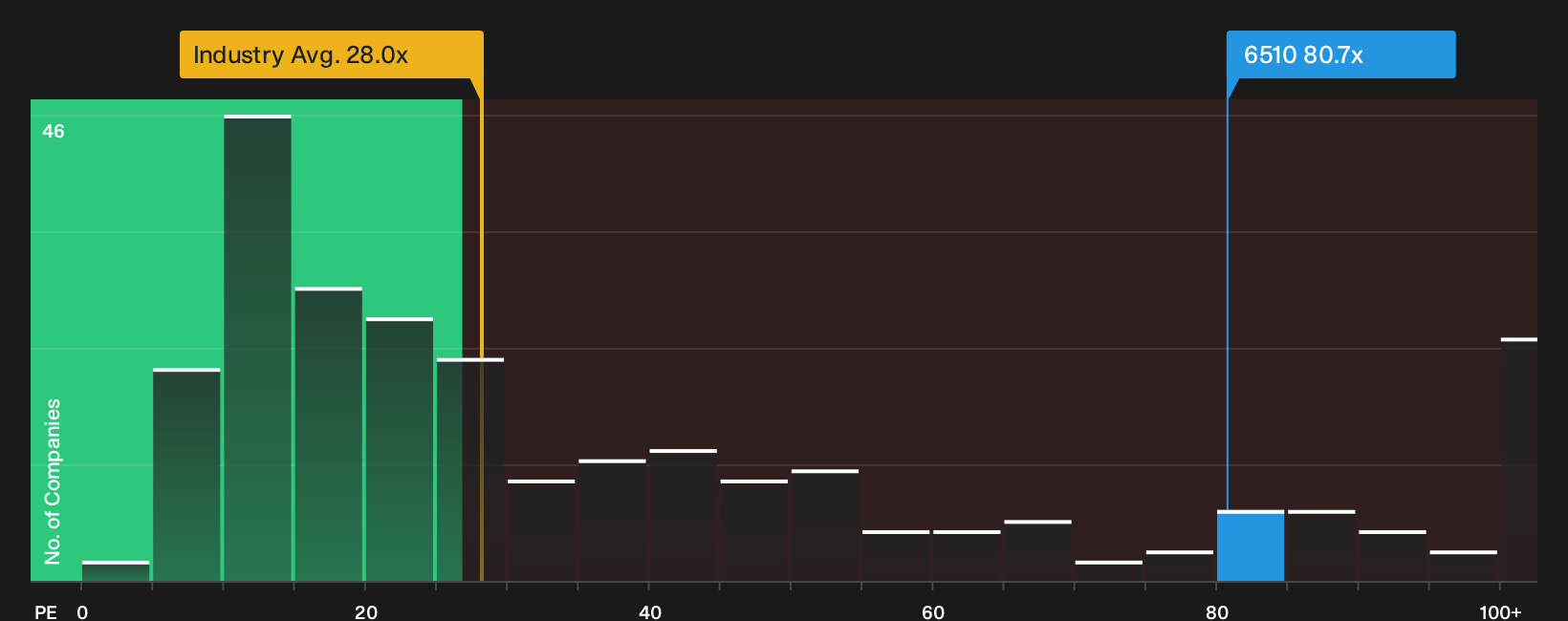Screen dimensions: 1568x621
Task: Select the bar starting at PE 20
Action: [x=400, y=449]
